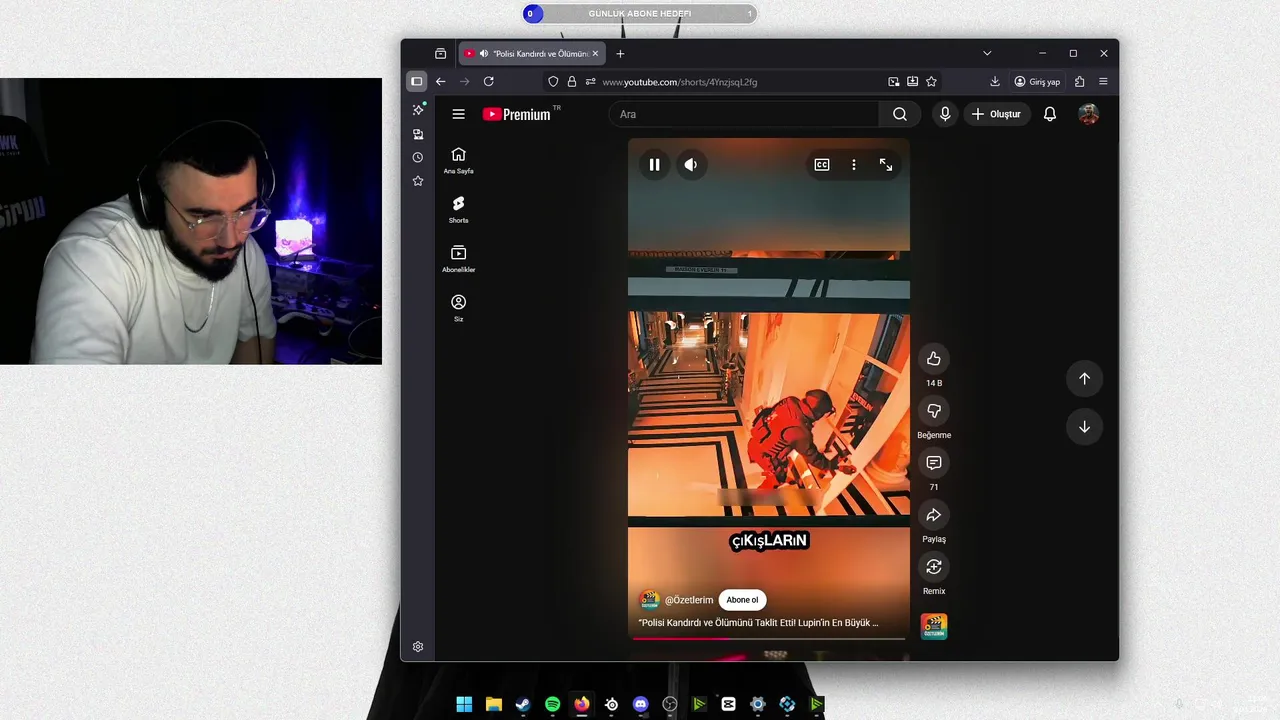The width and height of the screenshot is (1280, 720).
Task: Open the synced tabs sidebar icon
Action: (418, 133)
